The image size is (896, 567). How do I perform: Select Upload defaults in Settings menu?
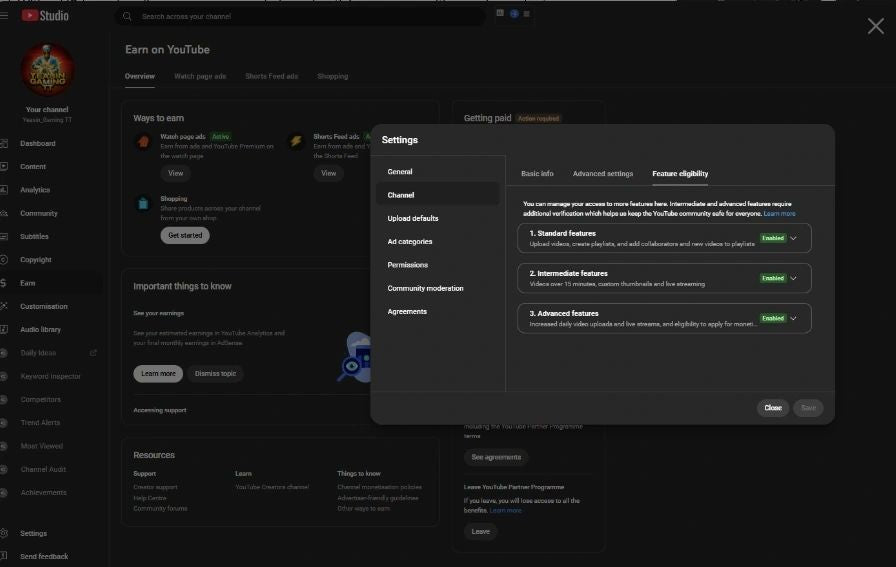coord(413,218)
